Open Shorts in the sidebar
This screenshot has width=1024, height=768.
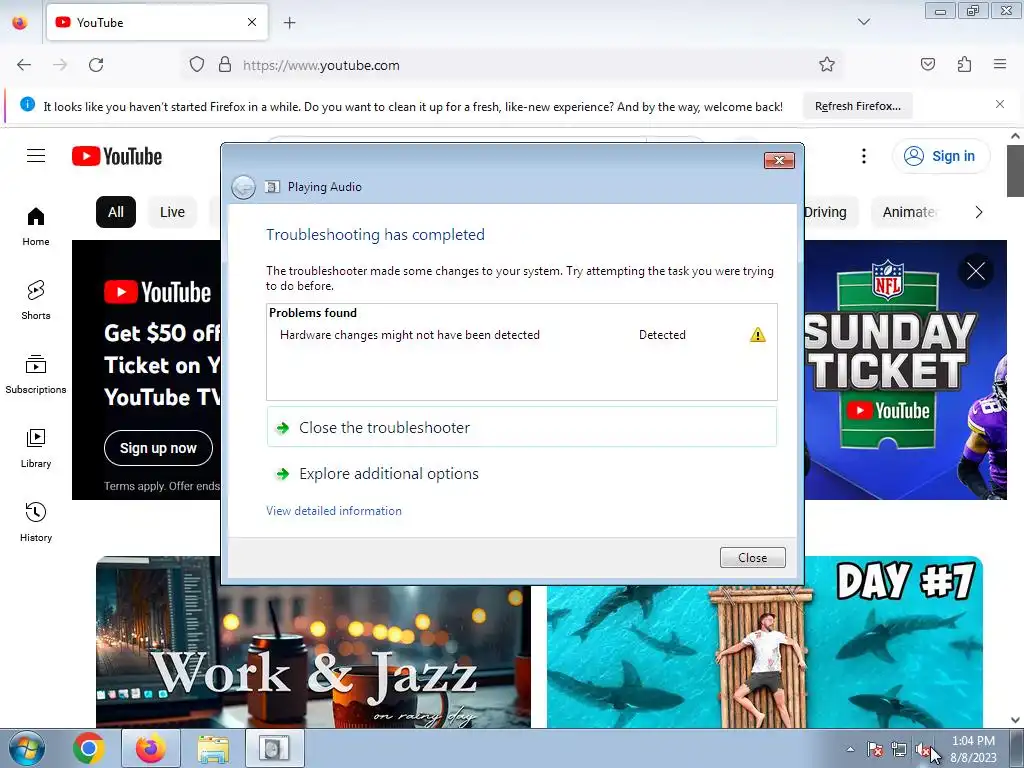pyautogui.click(x=36, y=300)
